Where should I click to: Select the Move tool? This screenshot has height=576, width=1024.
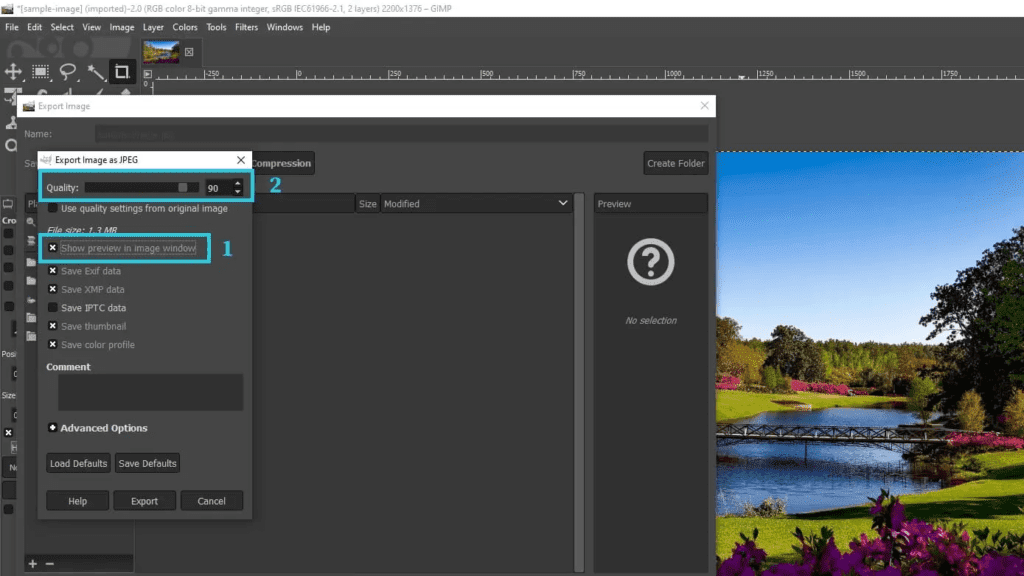click(13, 72)
